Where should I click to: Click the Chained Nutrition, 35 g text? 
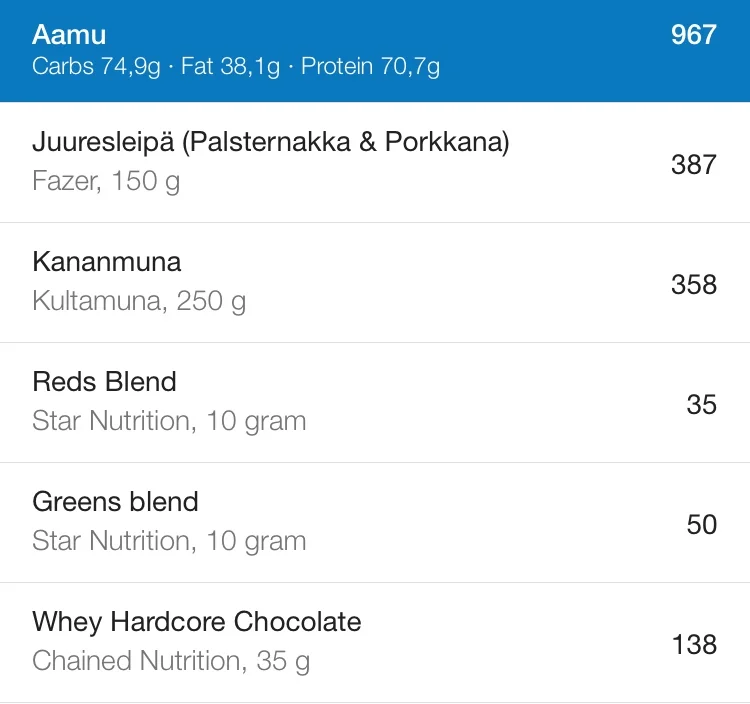tap(171, 661)
